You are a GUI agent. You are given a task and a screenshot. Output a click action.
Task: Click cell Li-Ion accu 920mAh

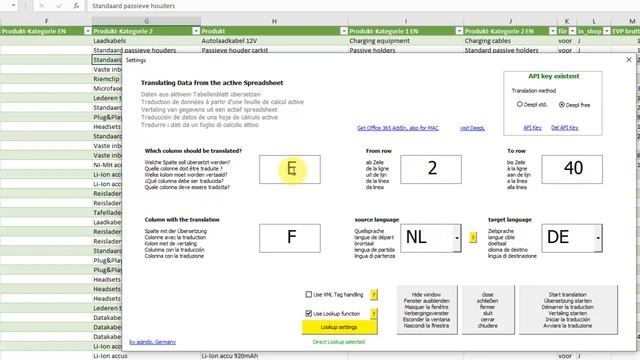click(274, 356)
